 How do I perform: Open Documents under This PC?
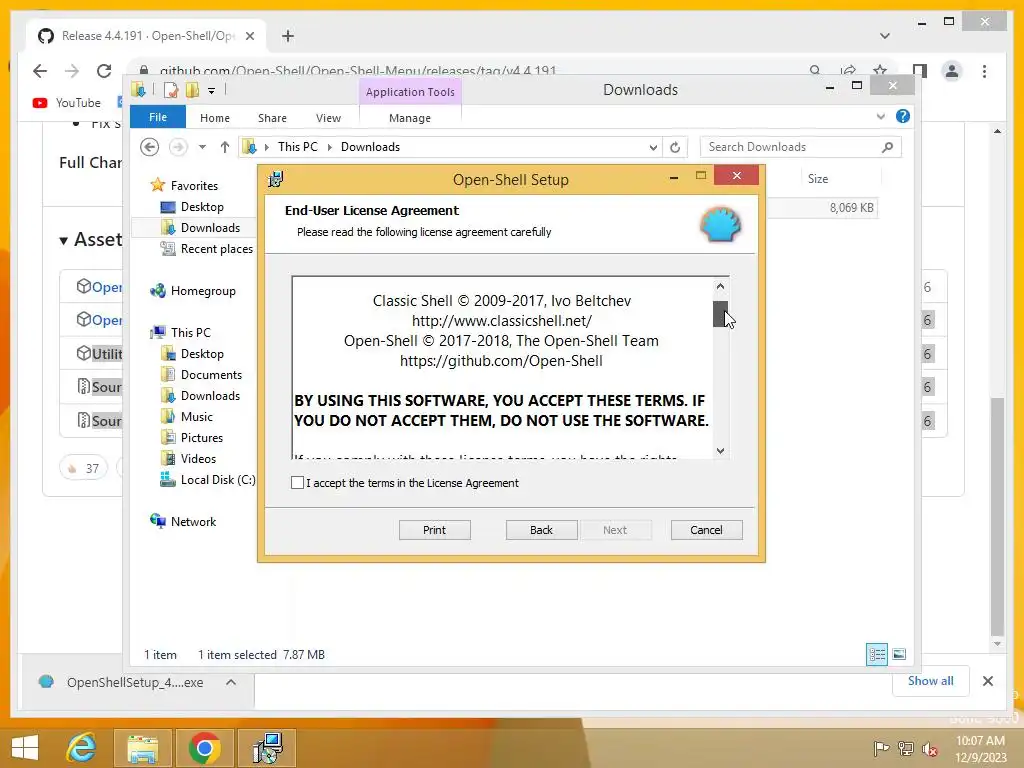pyautogui.click(x=211, y=374)
